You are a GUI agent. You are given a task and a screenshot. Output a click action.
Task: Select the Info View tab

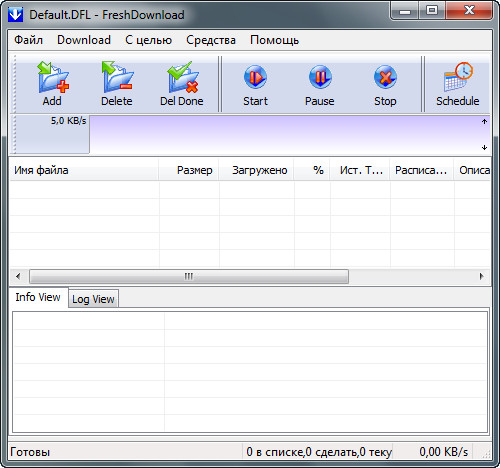pyautogui.click(x=38, y=297)
